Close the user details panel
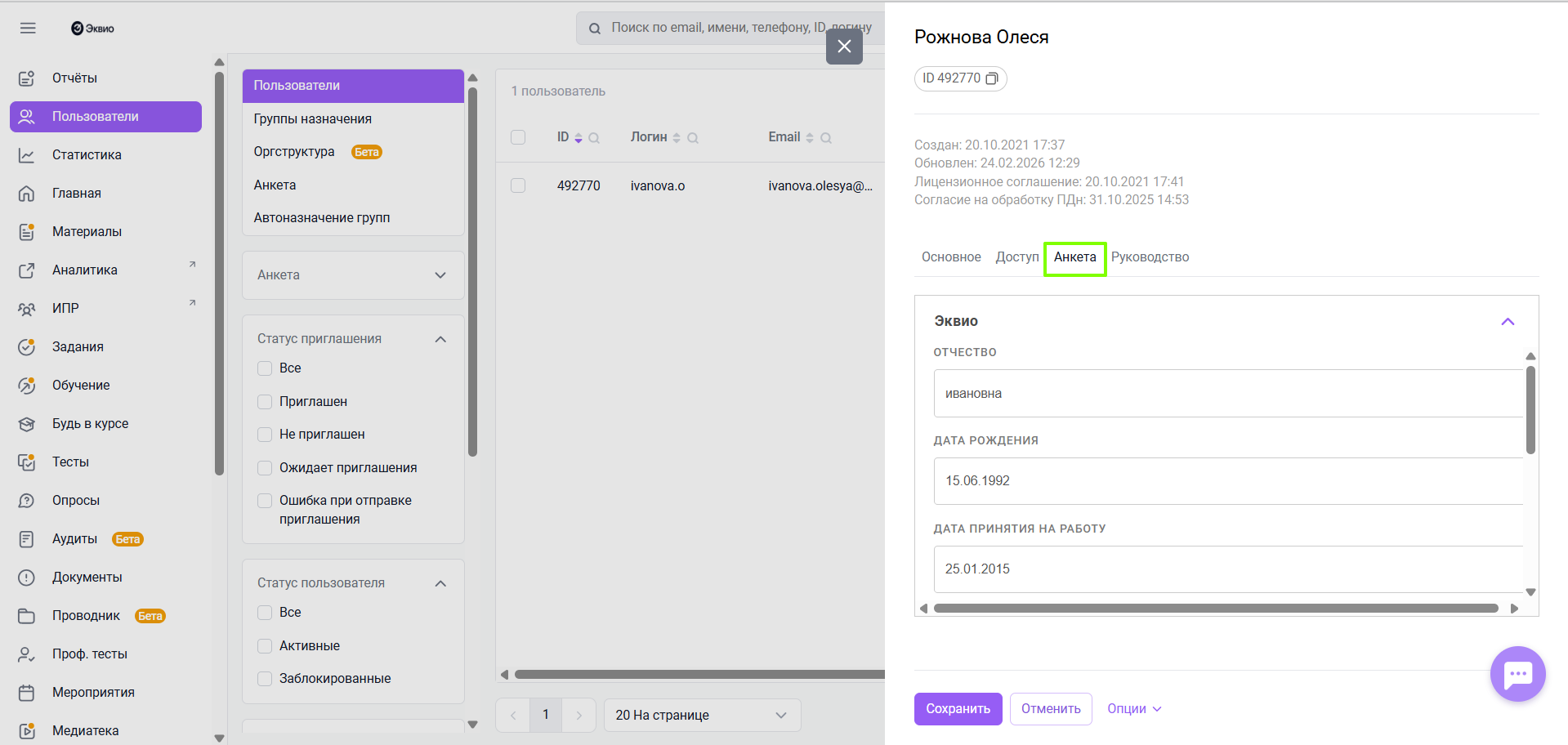 pos(844,47)
